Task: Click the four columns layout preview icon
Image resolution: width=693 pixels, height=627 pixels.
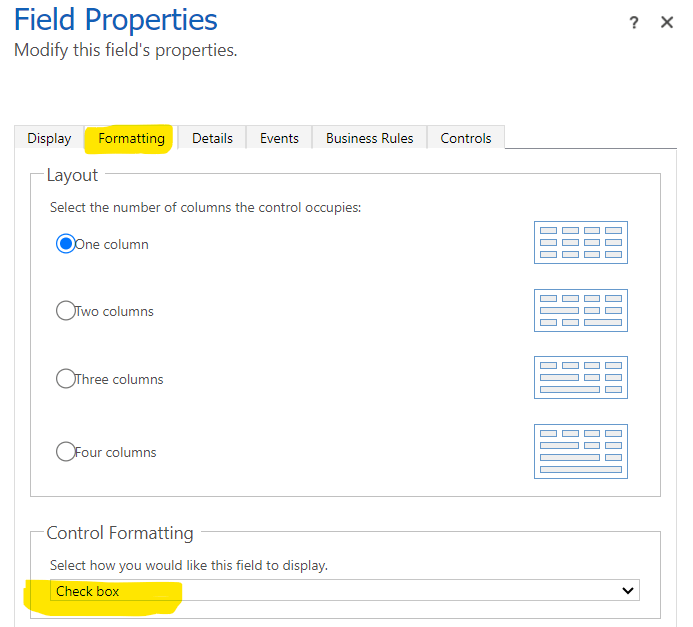Action: pos(581,451)
